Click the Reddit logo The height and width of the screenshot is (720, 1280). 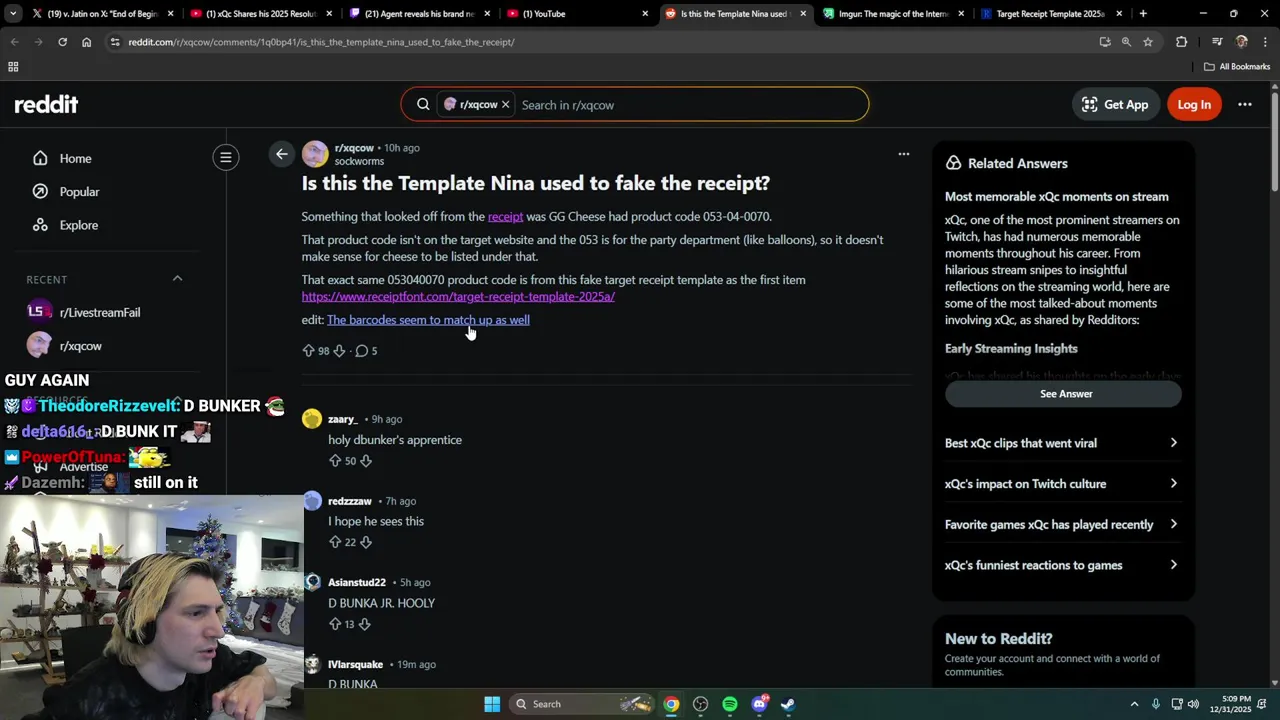coord(46,104)
